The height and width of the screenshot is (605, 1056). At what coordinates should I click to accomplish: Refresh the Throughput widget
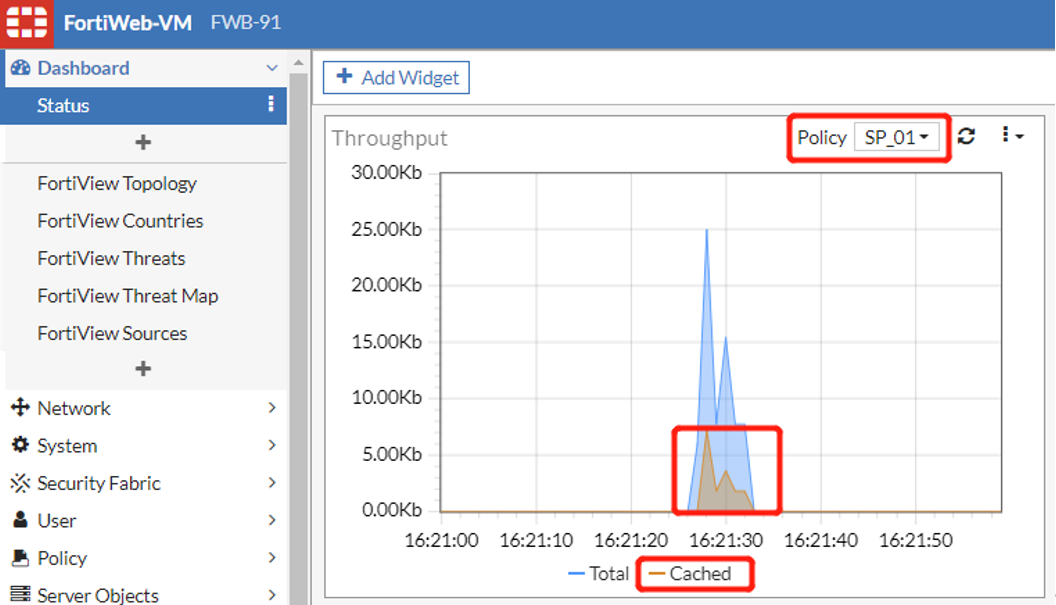point(966,136)
